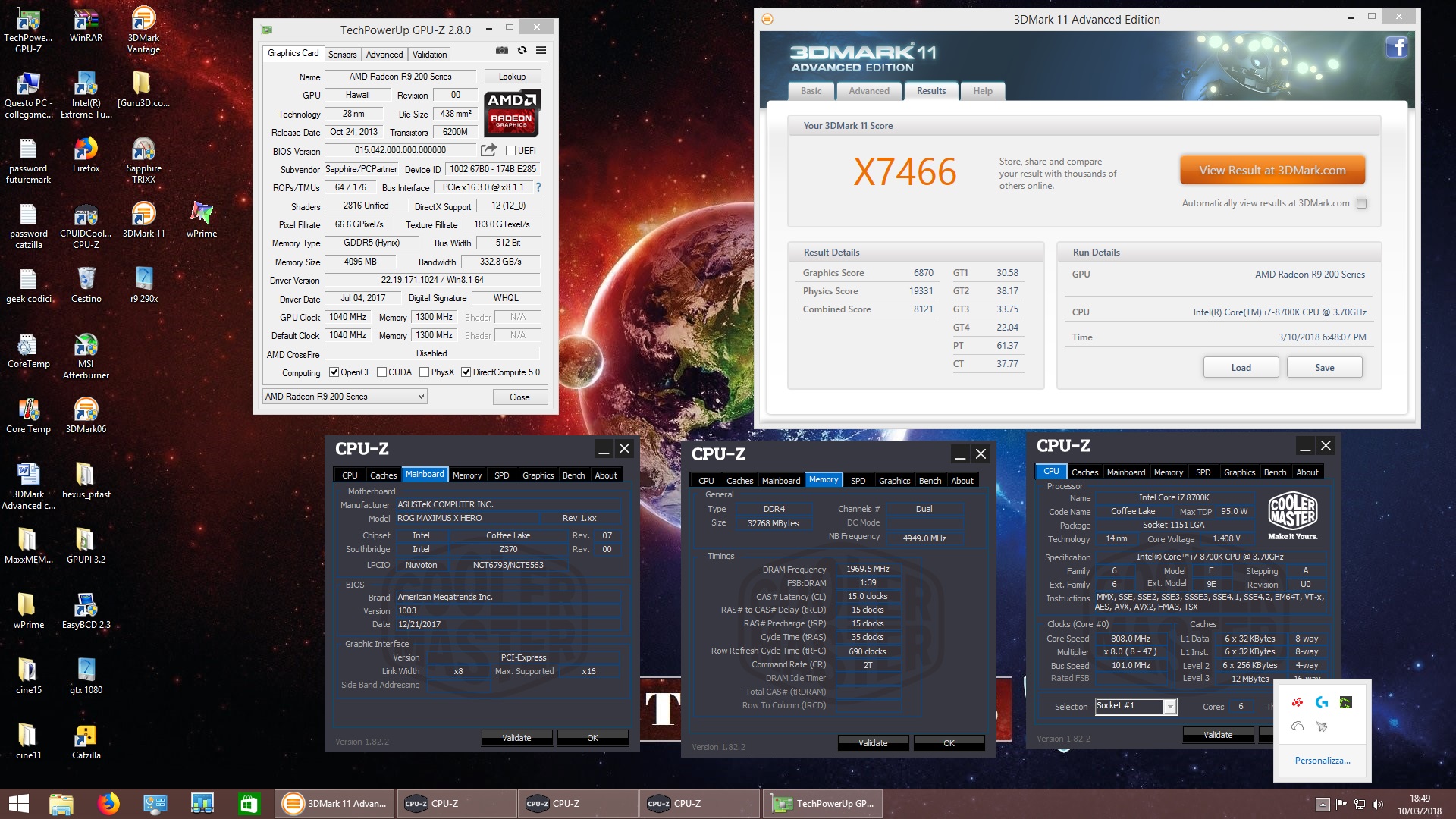Viewport: 1456px width, 819px height.
Task: Open the MSI Afterburner desktop icon
Action: pyautogui.click(x=86, y=356)
